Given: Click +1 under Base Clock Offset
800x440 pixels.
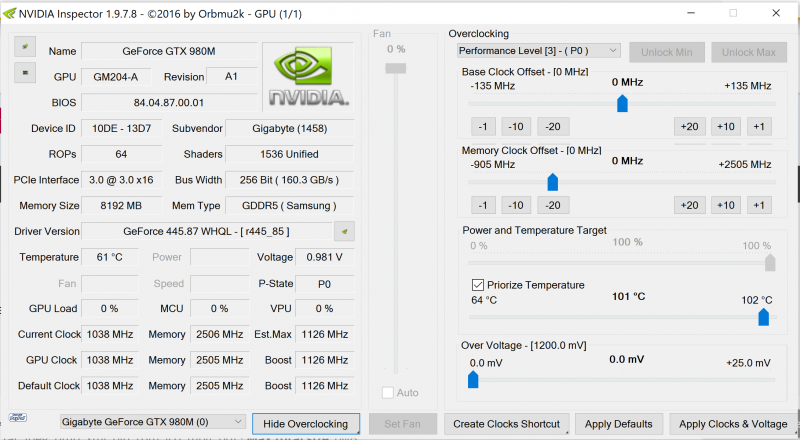Looking at the screenshot, I should pos(759,127).
